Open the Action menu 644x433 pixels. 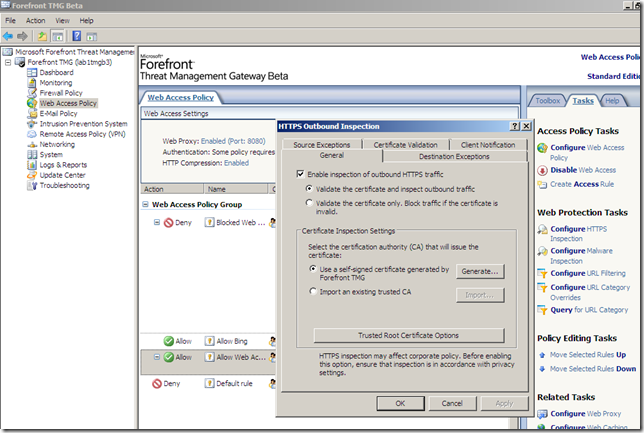36,21
